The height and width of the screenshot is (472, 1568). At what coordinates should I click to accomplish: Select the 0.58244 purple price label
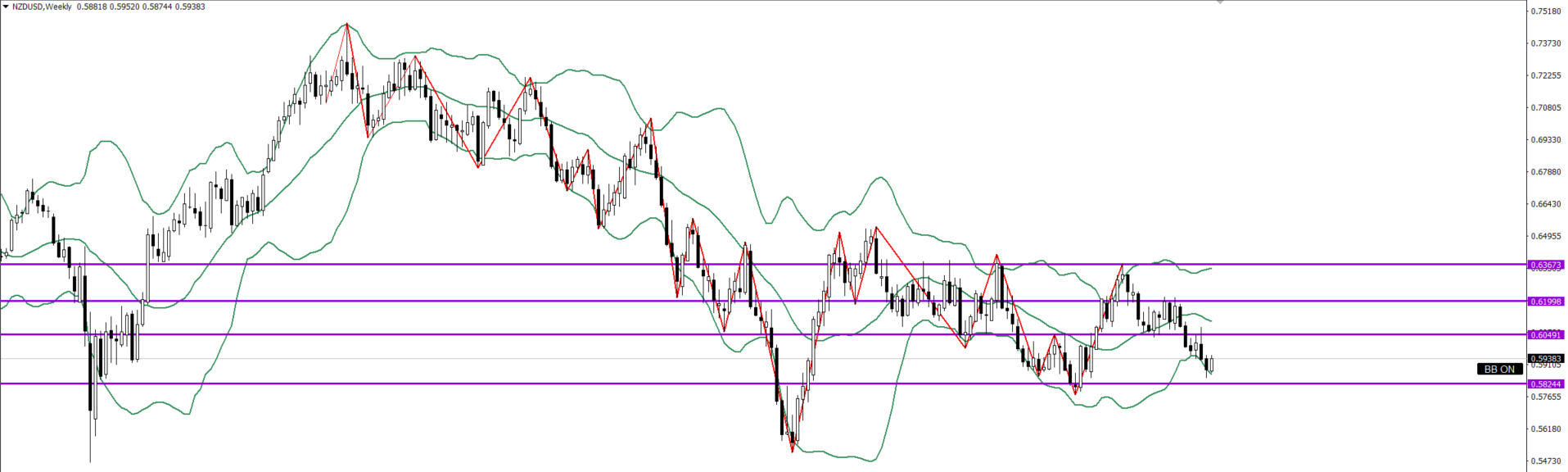click(x=1546, y=383)
